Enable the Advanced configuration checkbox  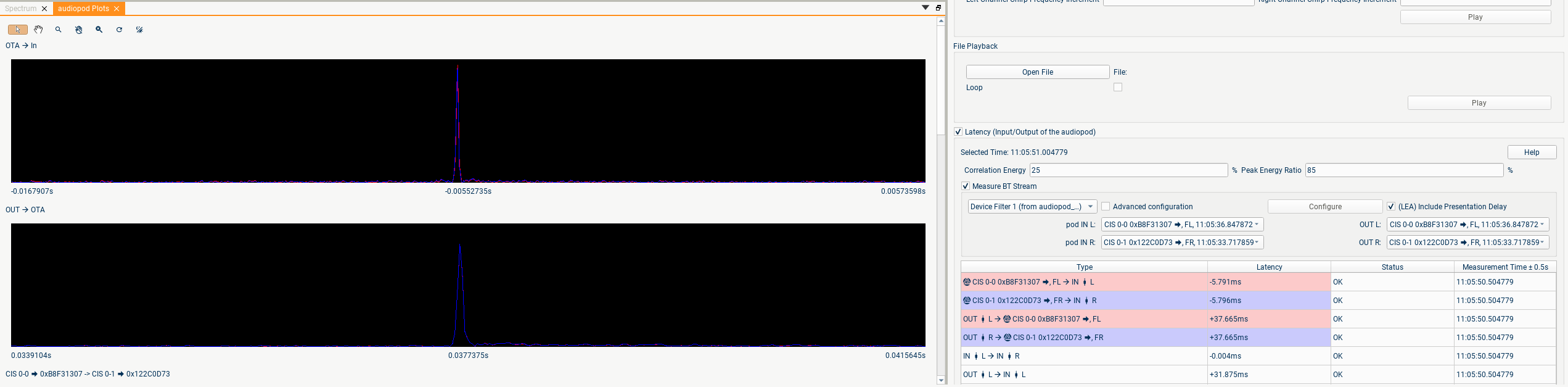1106,207
